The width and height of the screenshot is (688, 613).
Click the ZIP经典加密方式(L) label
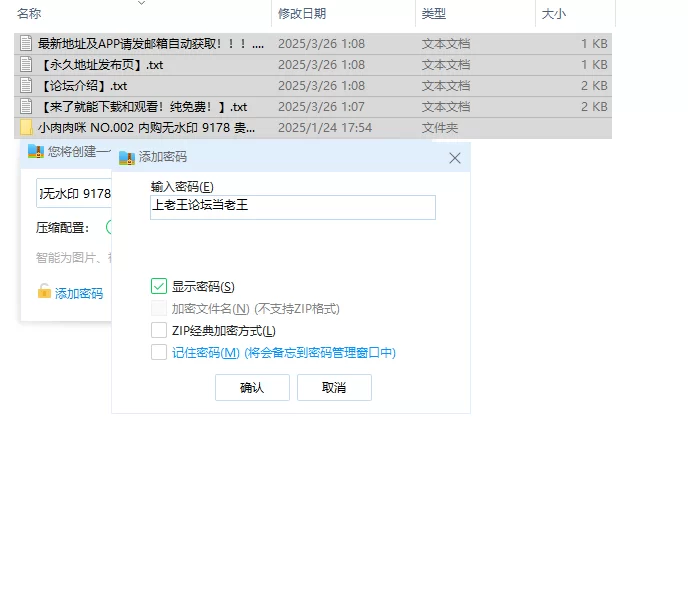[224, 330]
